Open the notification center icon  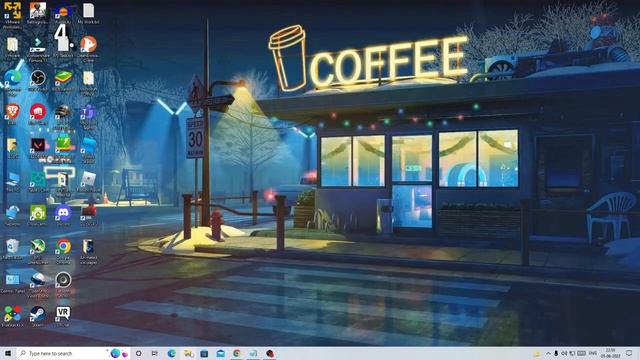pyautogui.click(x=629, y=353)
